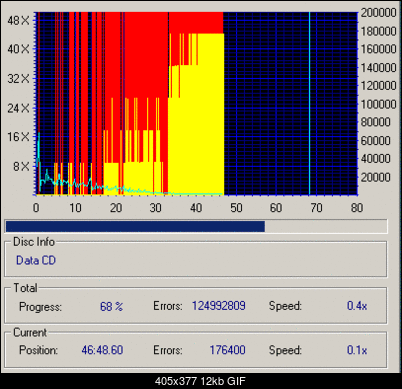Click the '140000' error axis label
The width and height of the screenshot is (402, 389).
coord(379,68)
